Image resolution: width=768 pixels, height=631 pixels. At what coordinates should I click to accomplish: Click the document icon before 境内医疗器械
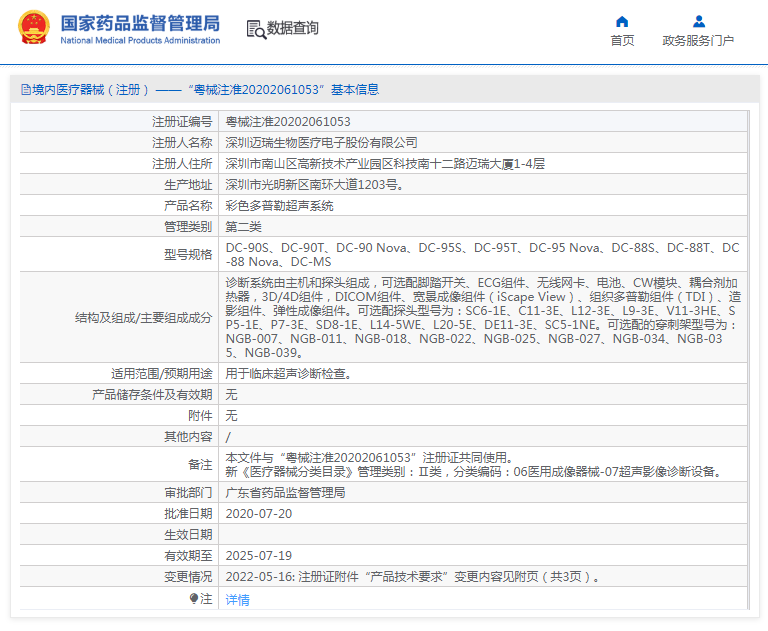click(25, 90)
